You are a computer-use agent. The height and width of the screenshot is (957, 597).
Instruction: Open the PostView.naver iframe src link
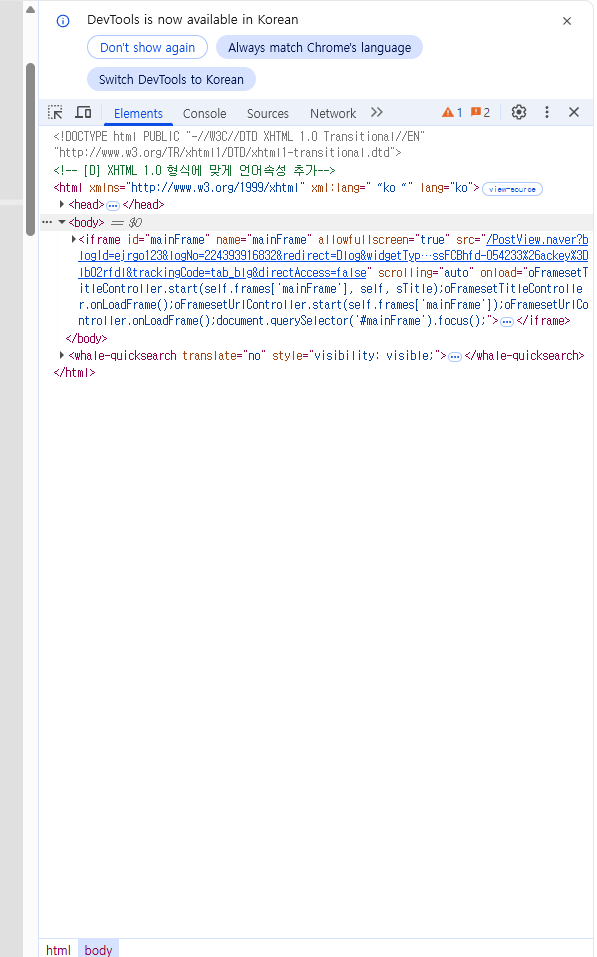point(333,256)
